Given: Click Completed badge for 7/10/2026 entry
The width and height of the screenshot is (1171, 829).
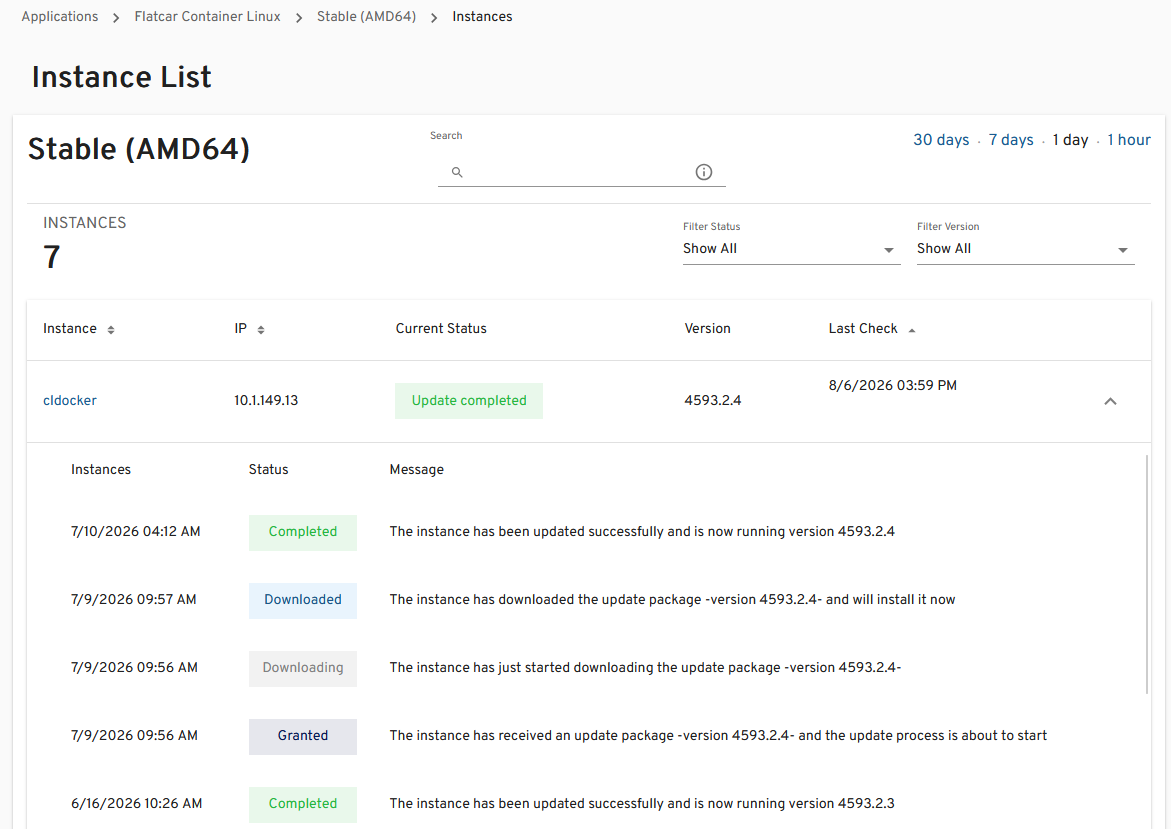Looking at the screenshot, I should (302, 533).
